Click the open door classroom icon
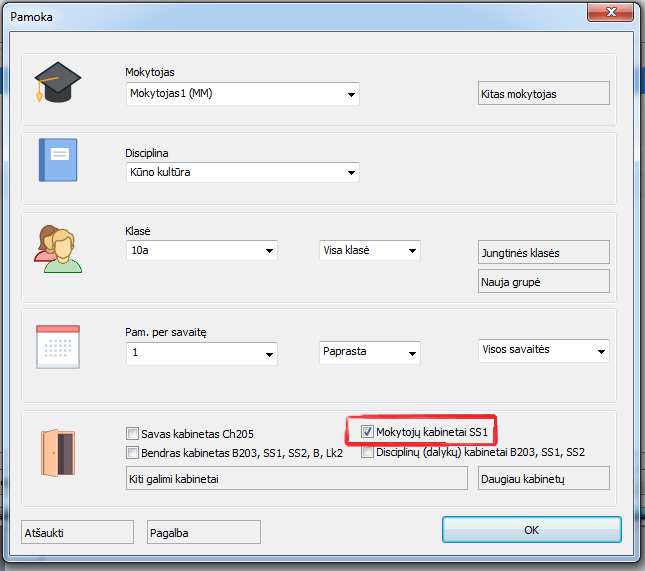 pyautogui.click(x=57, y=451)
